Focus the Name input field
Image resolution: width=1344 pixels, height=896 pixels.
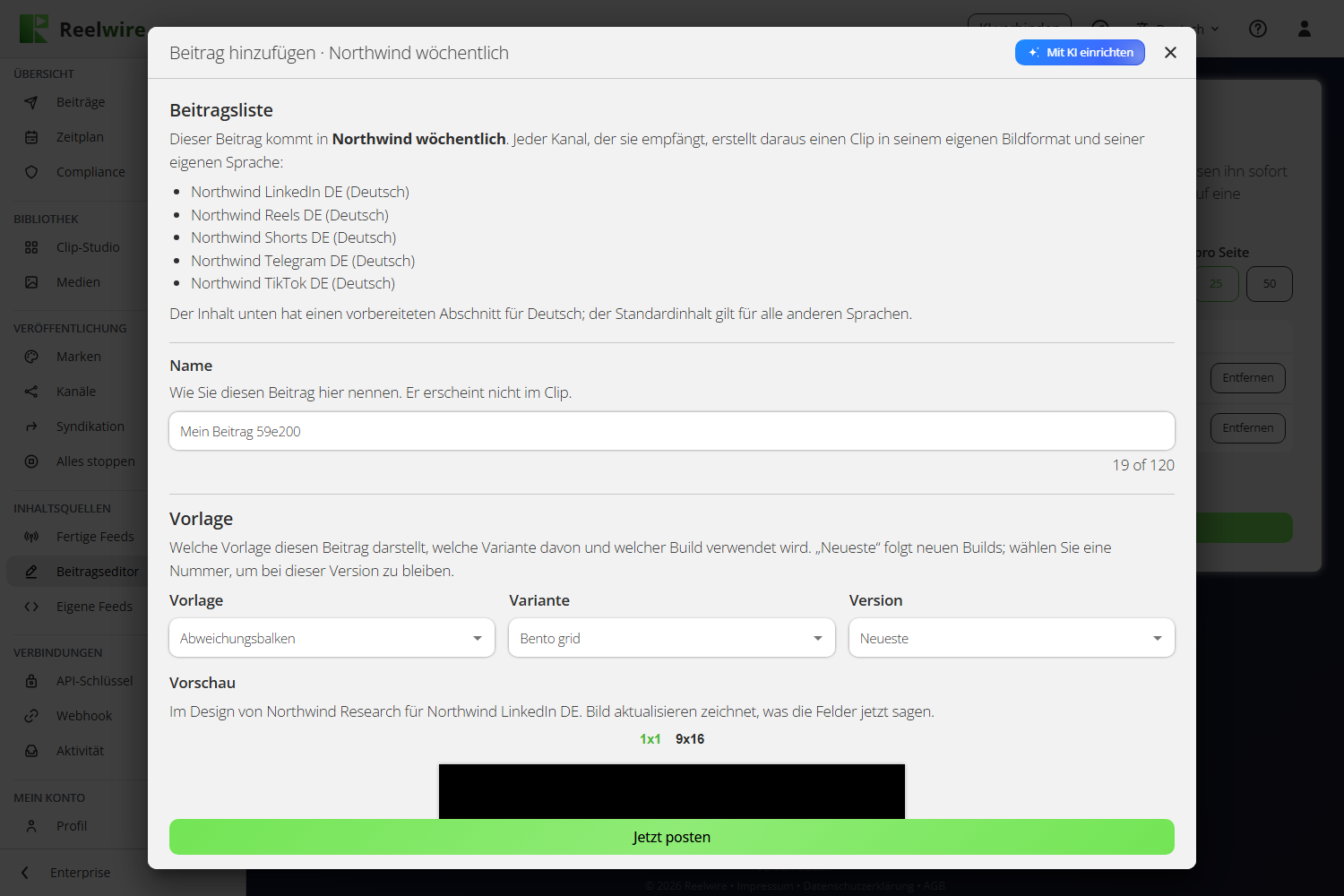(672, 431)
